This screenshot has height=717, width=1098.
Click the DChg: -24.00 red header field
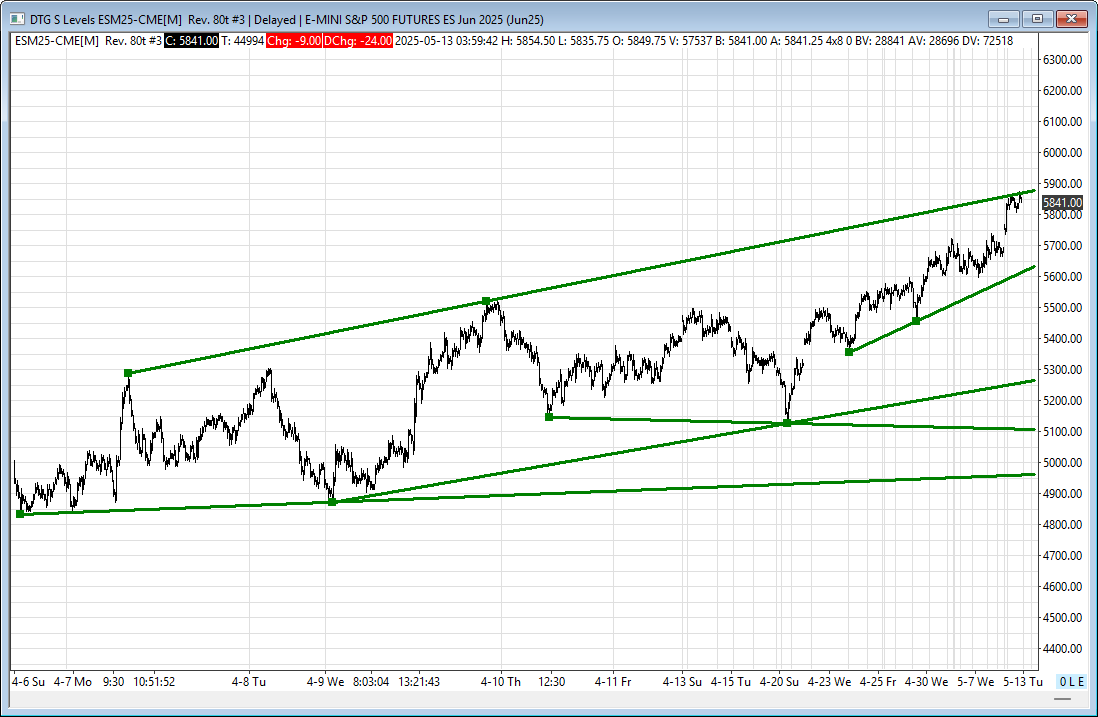point(358,41)
